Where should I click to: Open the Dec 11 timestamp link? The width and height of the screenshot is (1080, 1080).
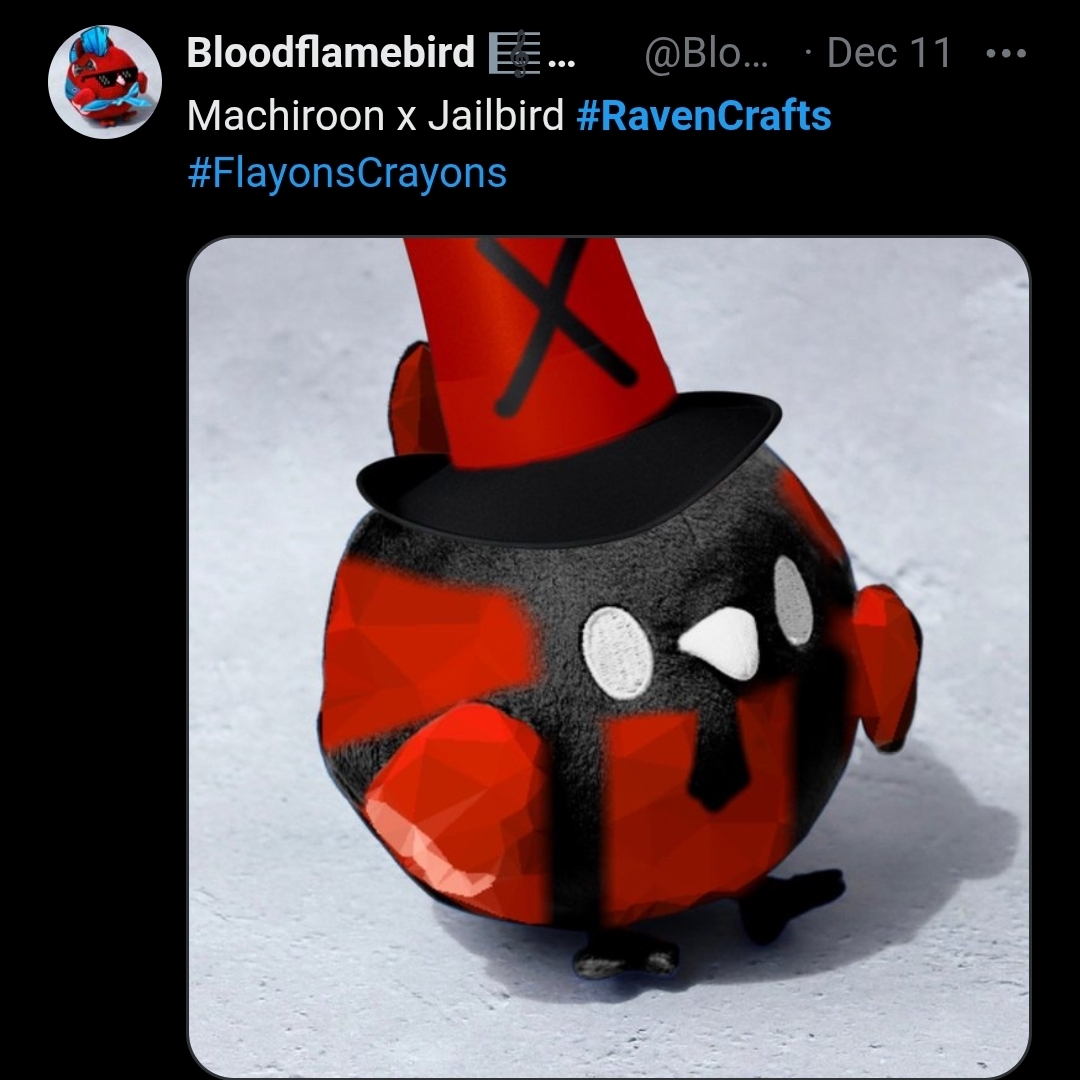[889, 53]
